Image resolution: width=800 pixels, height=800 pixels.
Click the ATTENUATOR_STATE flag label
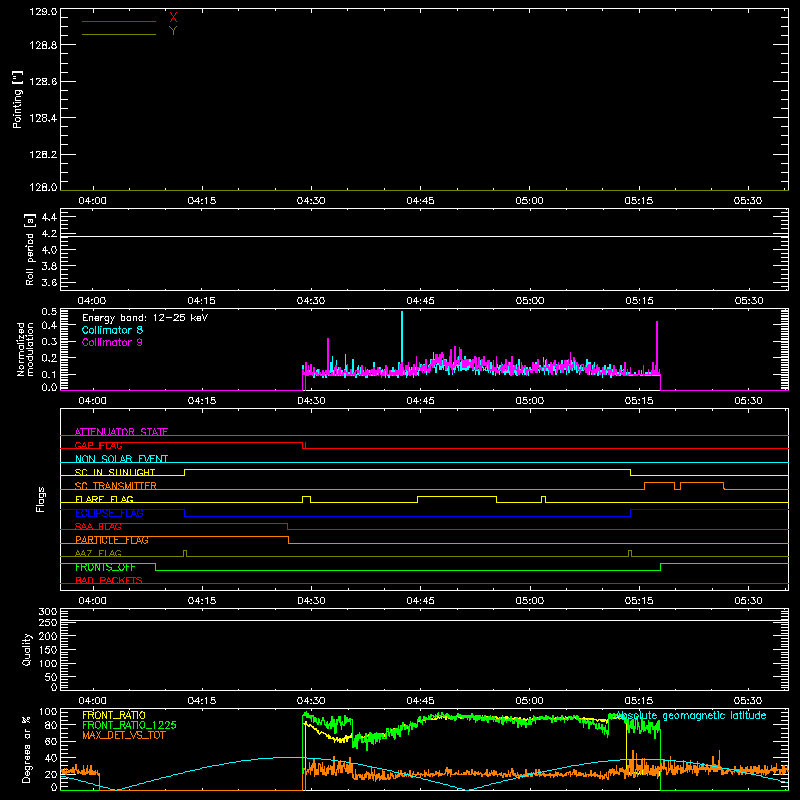(121, 432)
